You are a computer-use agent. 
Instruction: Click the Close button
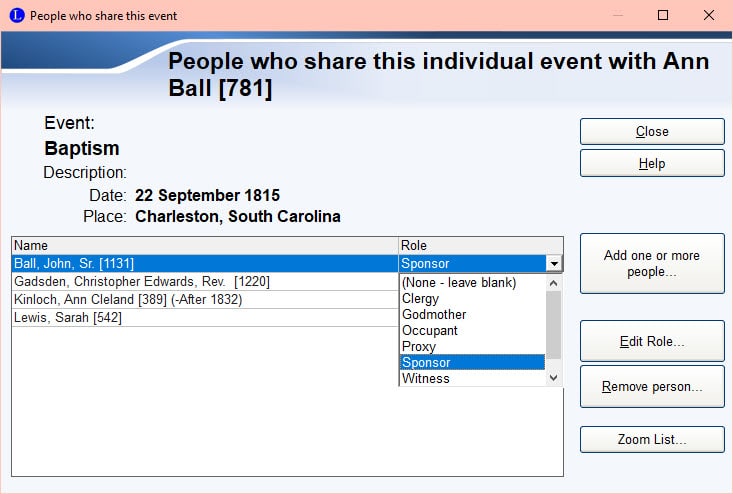click(x=651, y=132)
